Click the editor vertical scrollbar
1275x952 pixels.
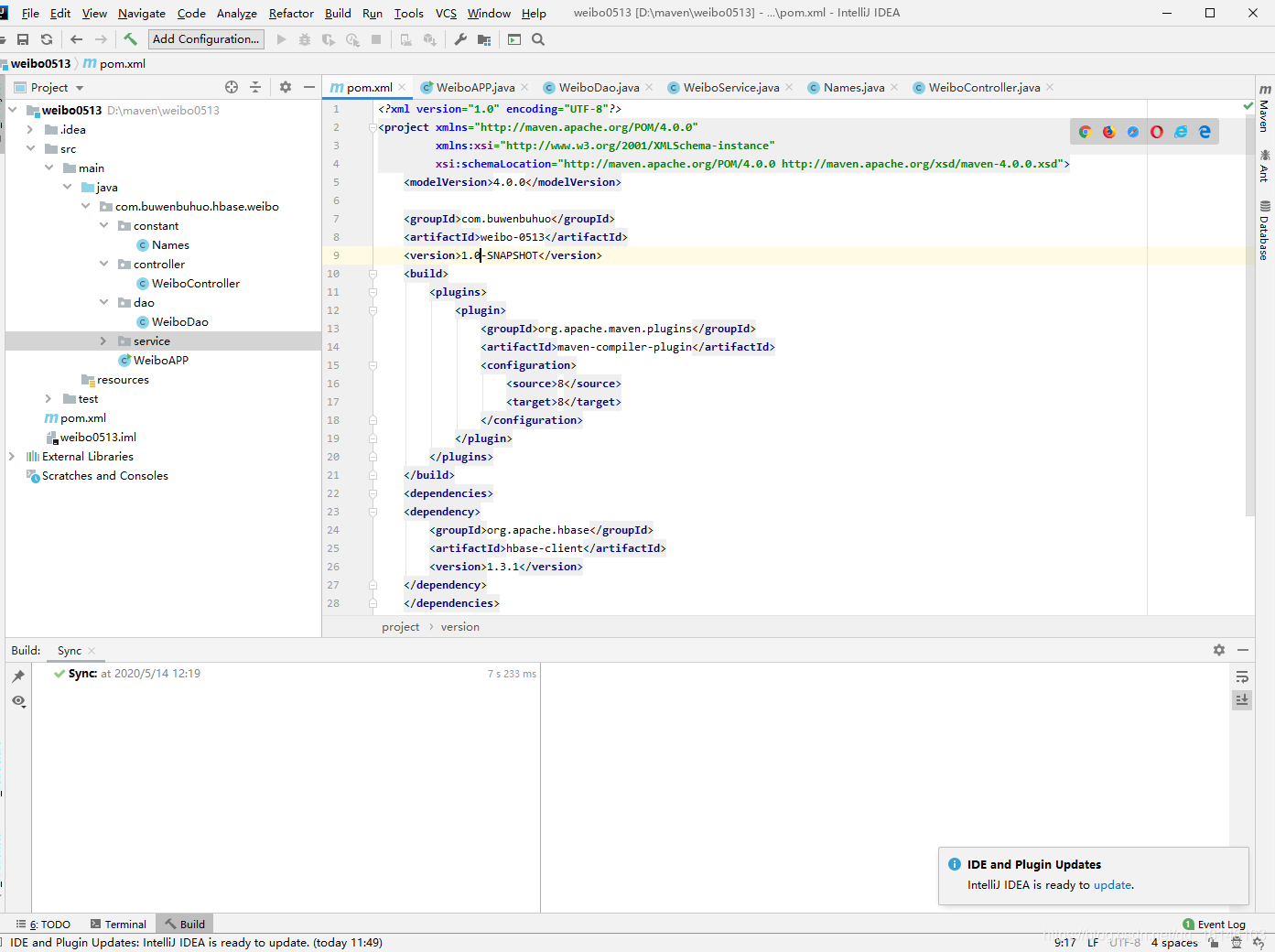tap(1249, 313)
